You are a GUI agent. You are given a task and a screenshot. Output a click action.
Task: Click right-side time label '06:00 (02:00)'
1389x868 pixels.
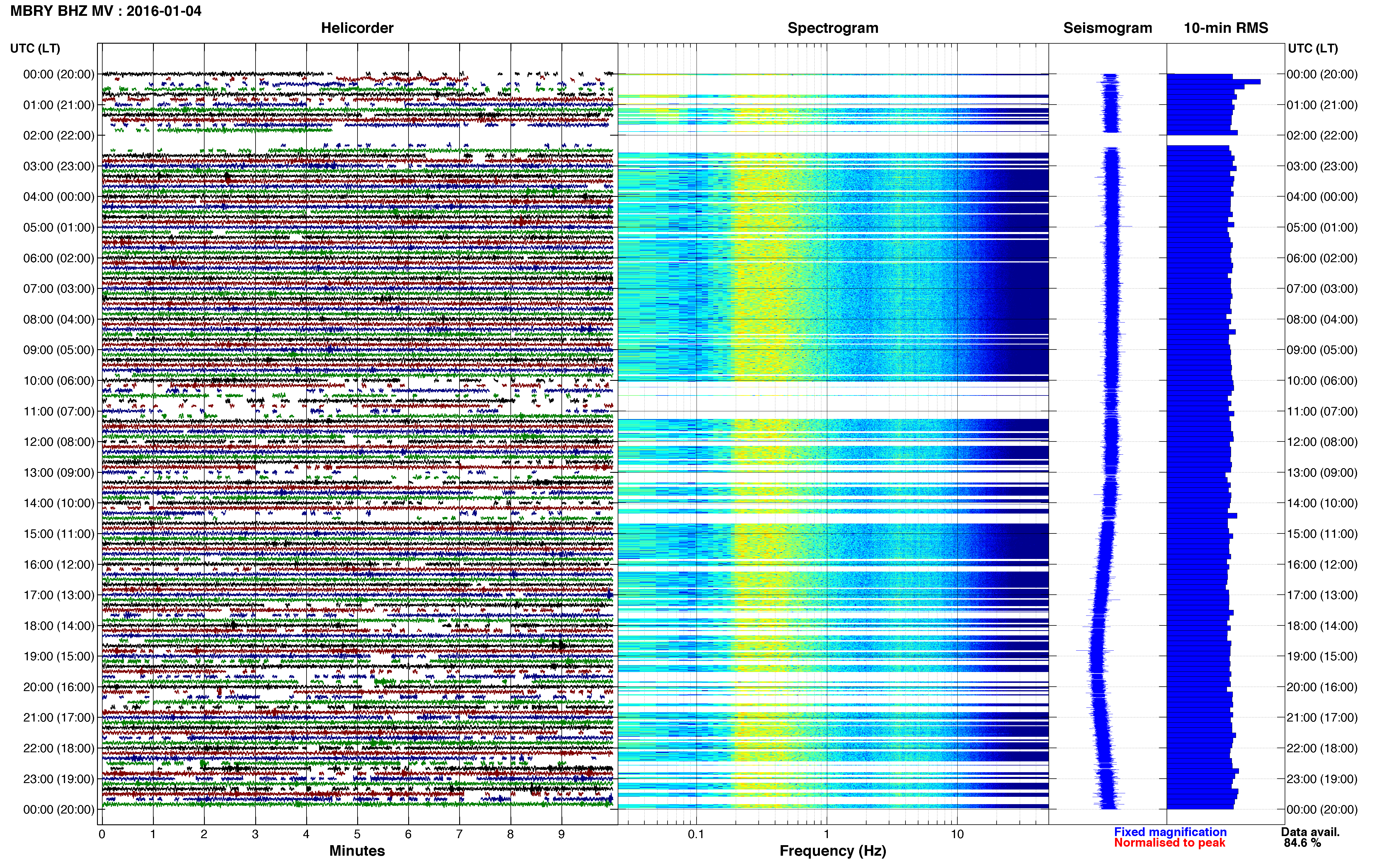point(1322,258)
